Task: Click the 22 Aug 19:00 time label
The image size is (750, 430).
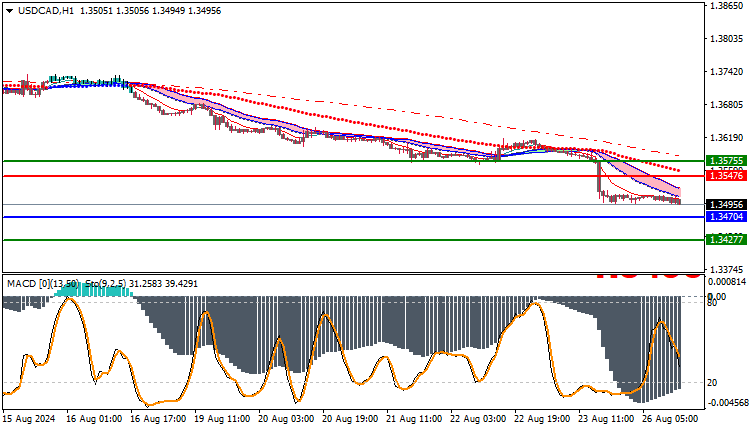Action: pyautogui.click(x=542, y=419)
